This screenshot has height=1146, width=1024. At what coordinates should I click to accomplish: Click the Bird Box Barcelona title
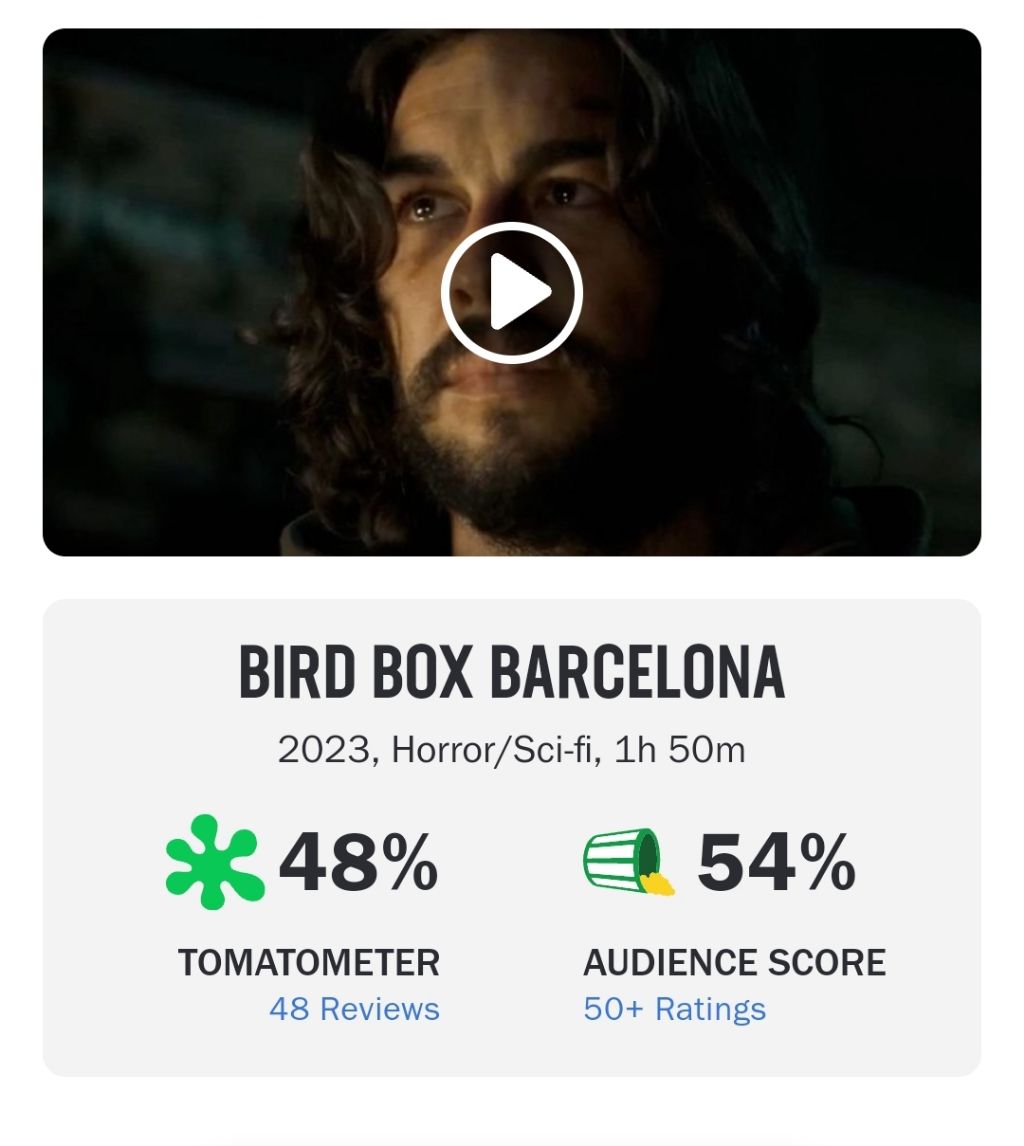coord(511,674)
